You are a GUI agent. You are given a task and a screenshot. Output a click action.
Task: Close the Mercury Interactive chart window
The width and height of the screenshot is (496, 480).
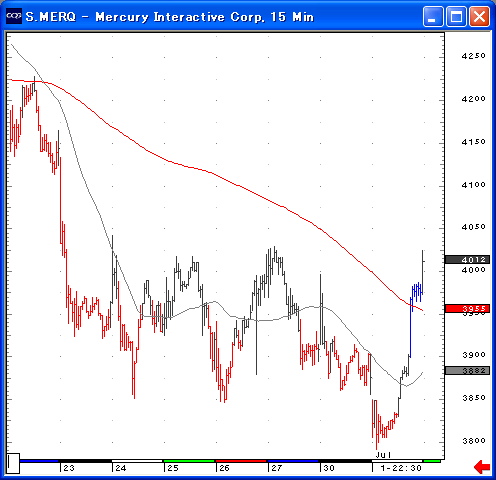tap(479, 16)
